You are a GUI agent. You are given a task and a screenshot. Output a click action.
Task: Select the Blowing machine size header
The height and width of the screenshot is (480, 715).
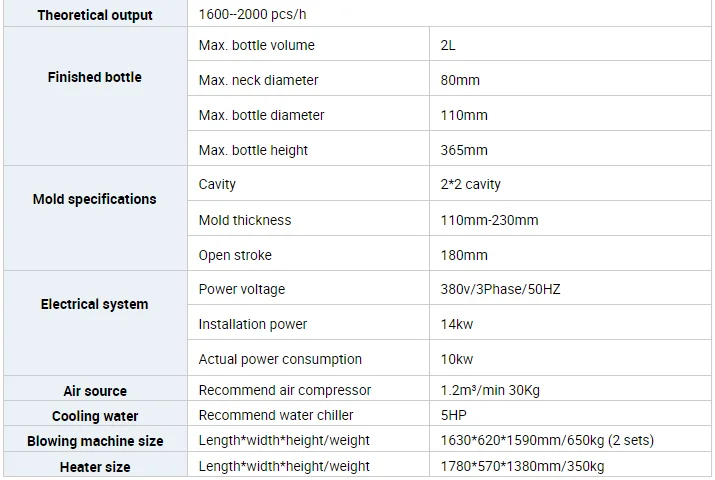pyautogui.click(x=95, y=441)
